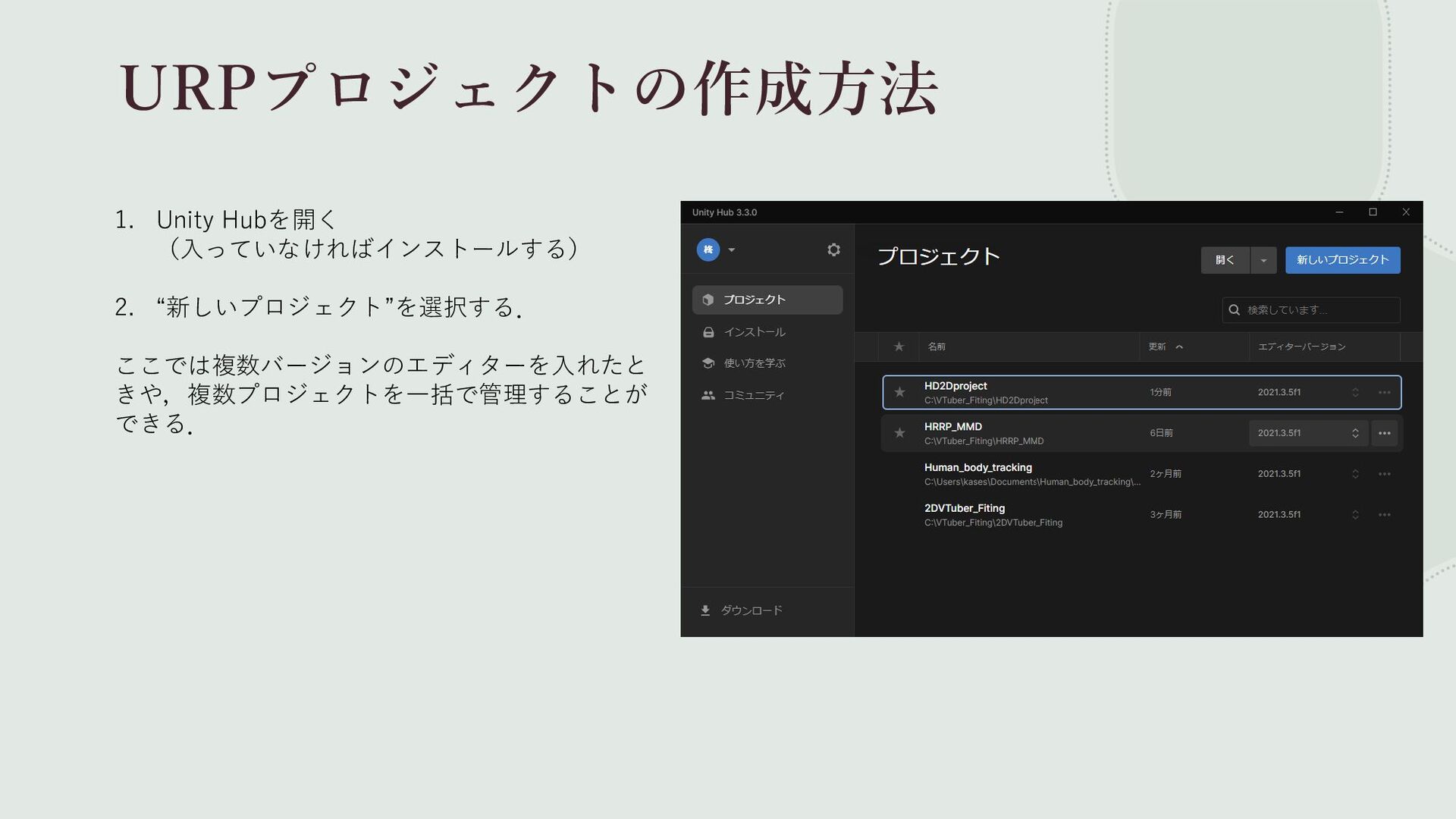Open the 2DVTuber_Fiting project
This screenshot has width=1456, height=819.
click(1141, 515)
